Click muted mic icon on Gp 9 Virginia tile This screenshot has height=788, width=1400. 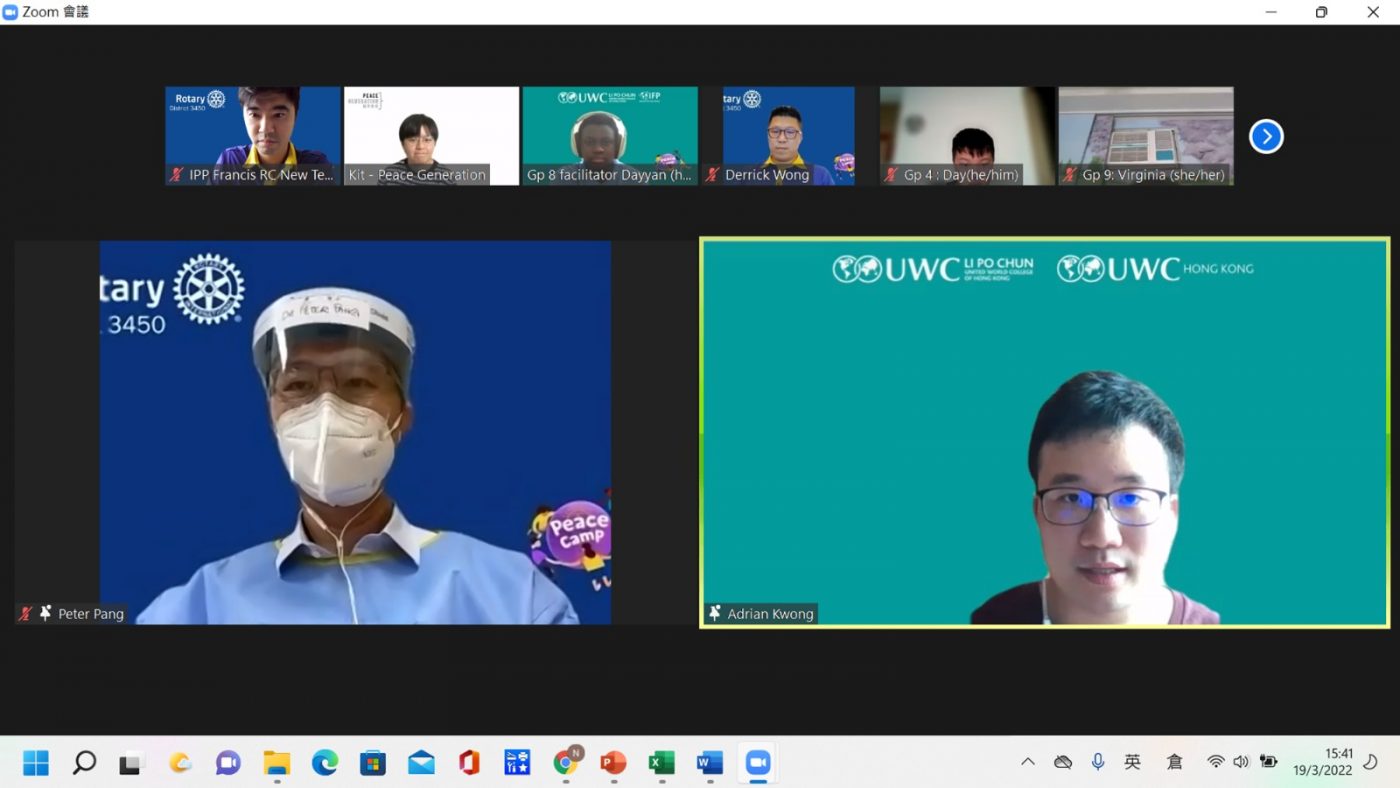[x=1070, y=174]
